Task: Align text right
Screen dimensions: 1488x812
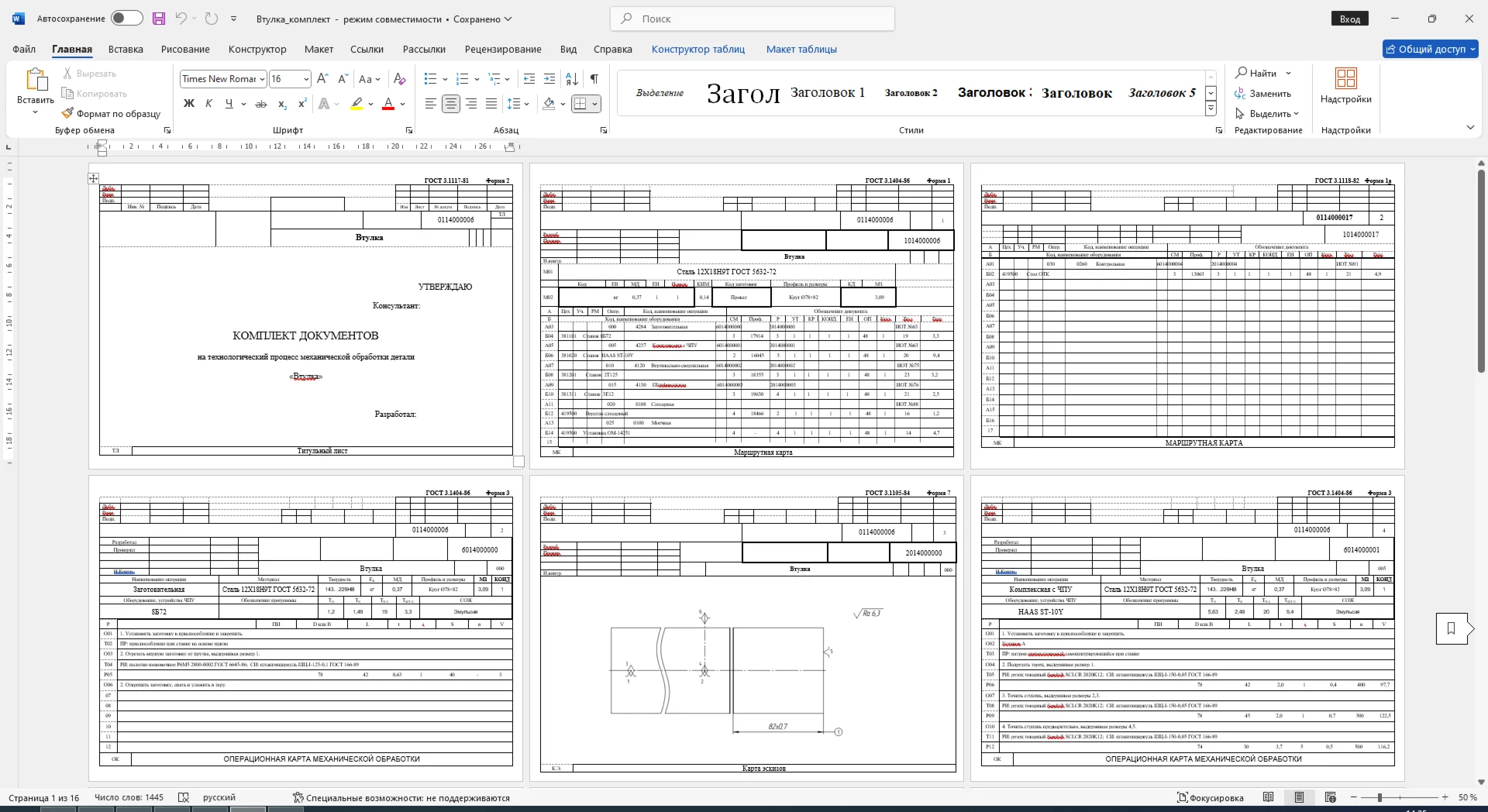Action: click(x=471, y=104)
